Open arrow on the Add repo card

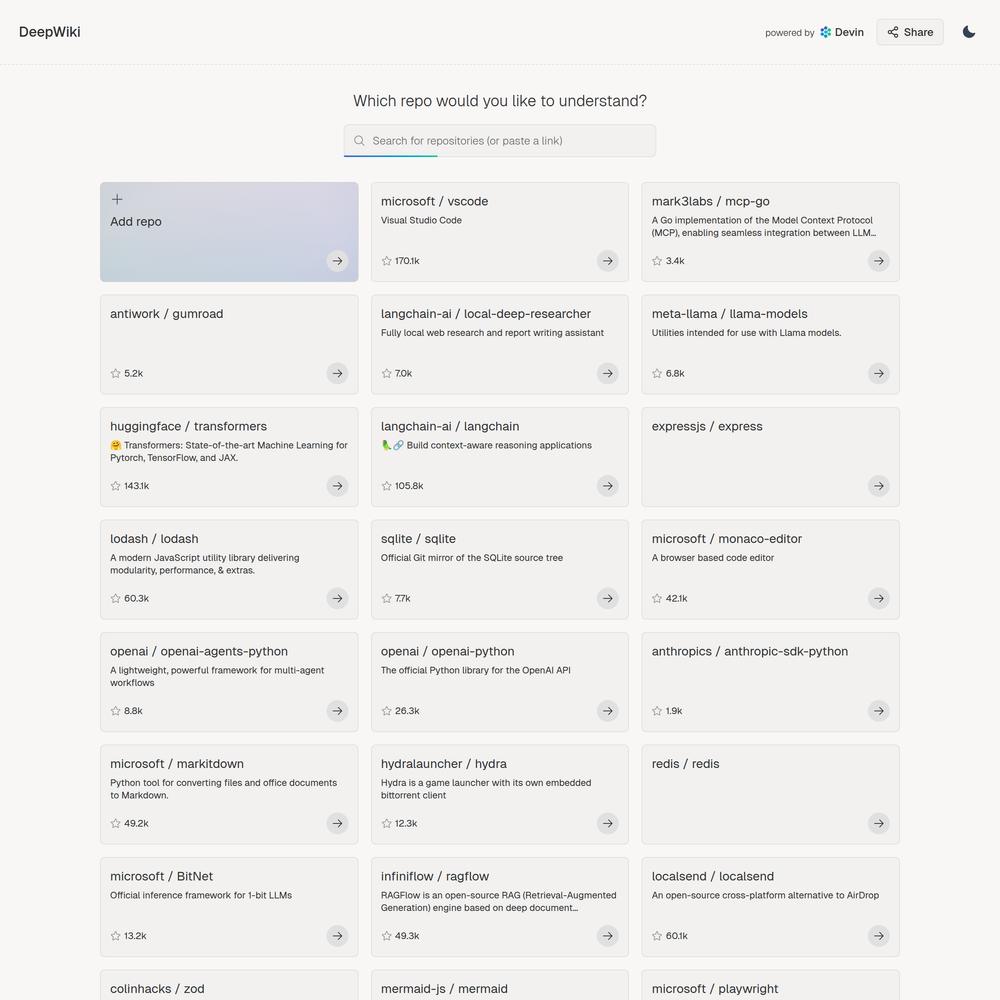[337, 261]
